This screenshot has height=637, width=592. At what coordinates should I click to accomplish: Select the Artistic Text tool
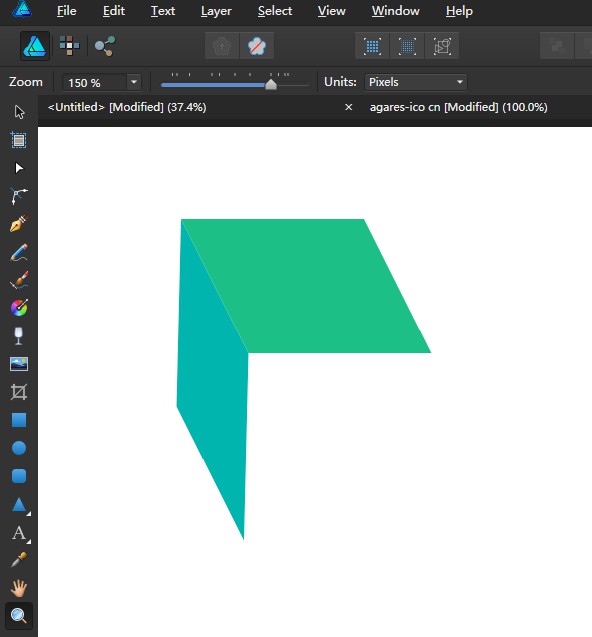click(x=19, y=533)
